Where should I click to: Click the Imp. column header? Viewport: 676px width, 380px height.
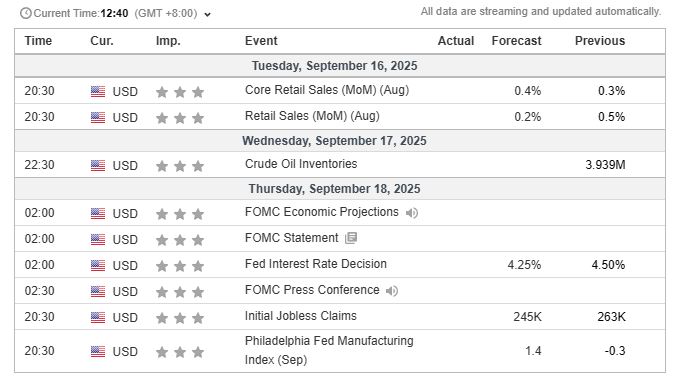tap(168, 41)
